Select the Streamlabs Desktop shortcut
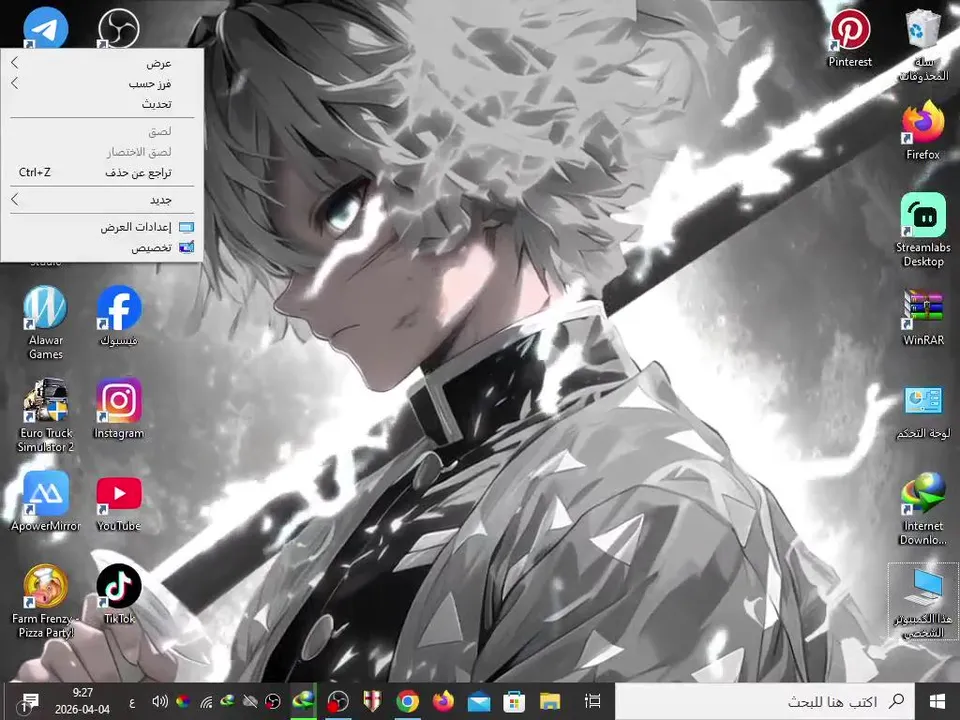Viewport: 960px width, 720px height. (x=923, y=230)
